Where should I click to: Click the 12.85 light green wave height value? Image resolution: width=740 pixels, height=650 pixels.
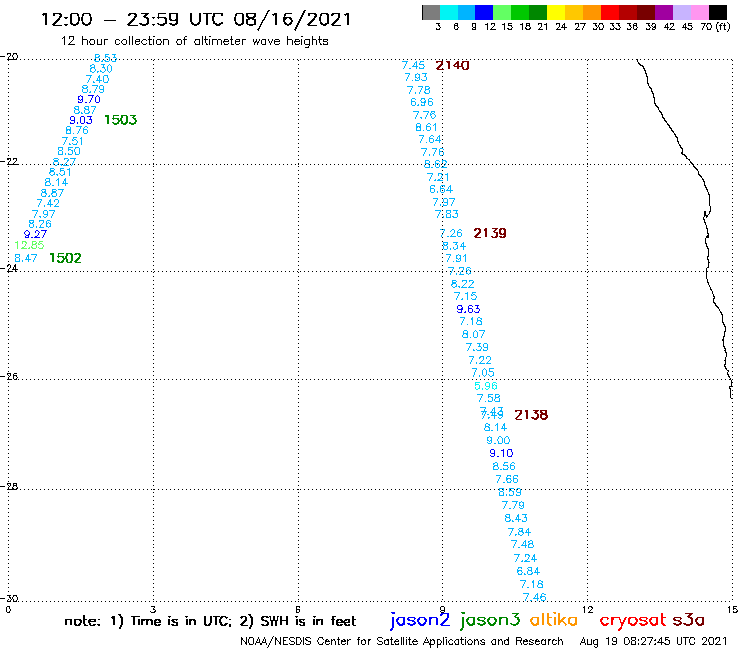click(29, 245)
